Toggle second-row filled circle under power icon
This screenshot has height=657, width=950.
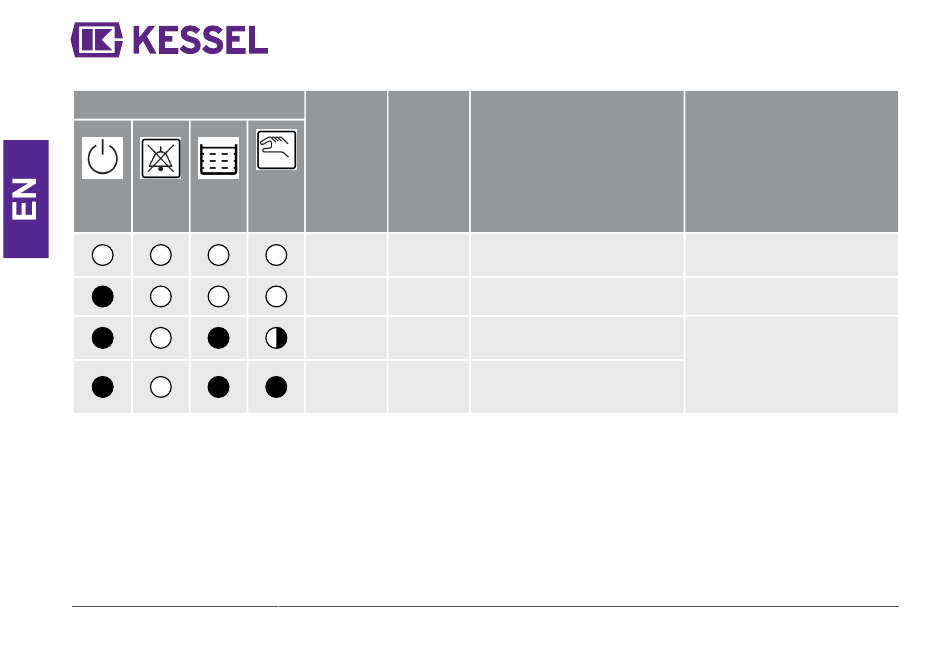102,296
